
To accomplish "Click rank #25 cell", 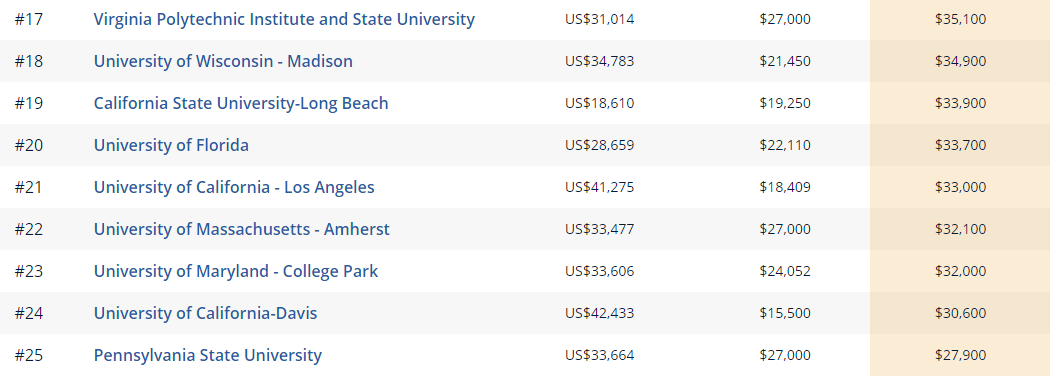I will tap(29, 355).
